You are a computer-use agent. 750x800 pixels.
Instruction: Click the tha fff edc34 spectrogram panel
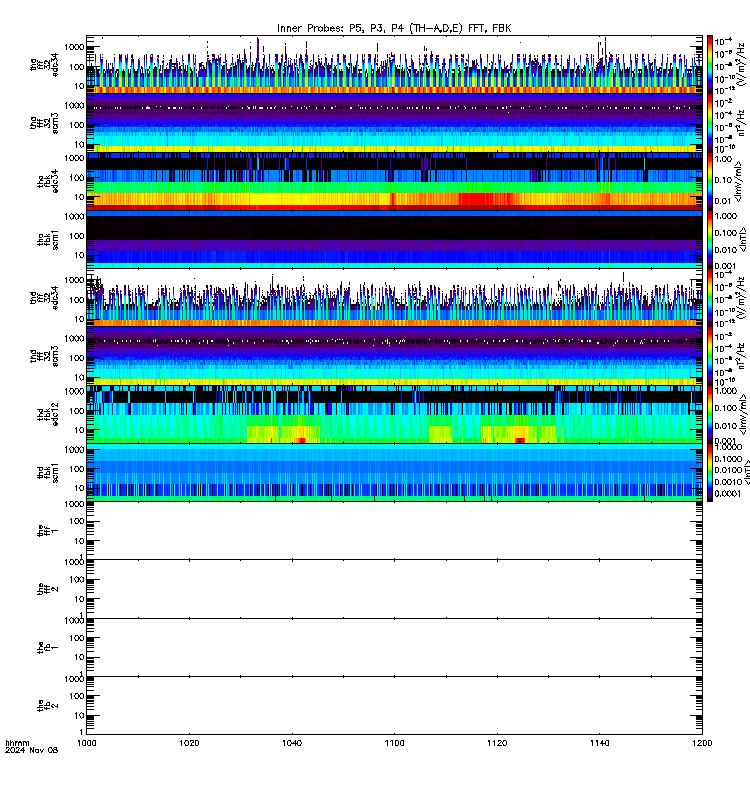(x=394, y=65)
